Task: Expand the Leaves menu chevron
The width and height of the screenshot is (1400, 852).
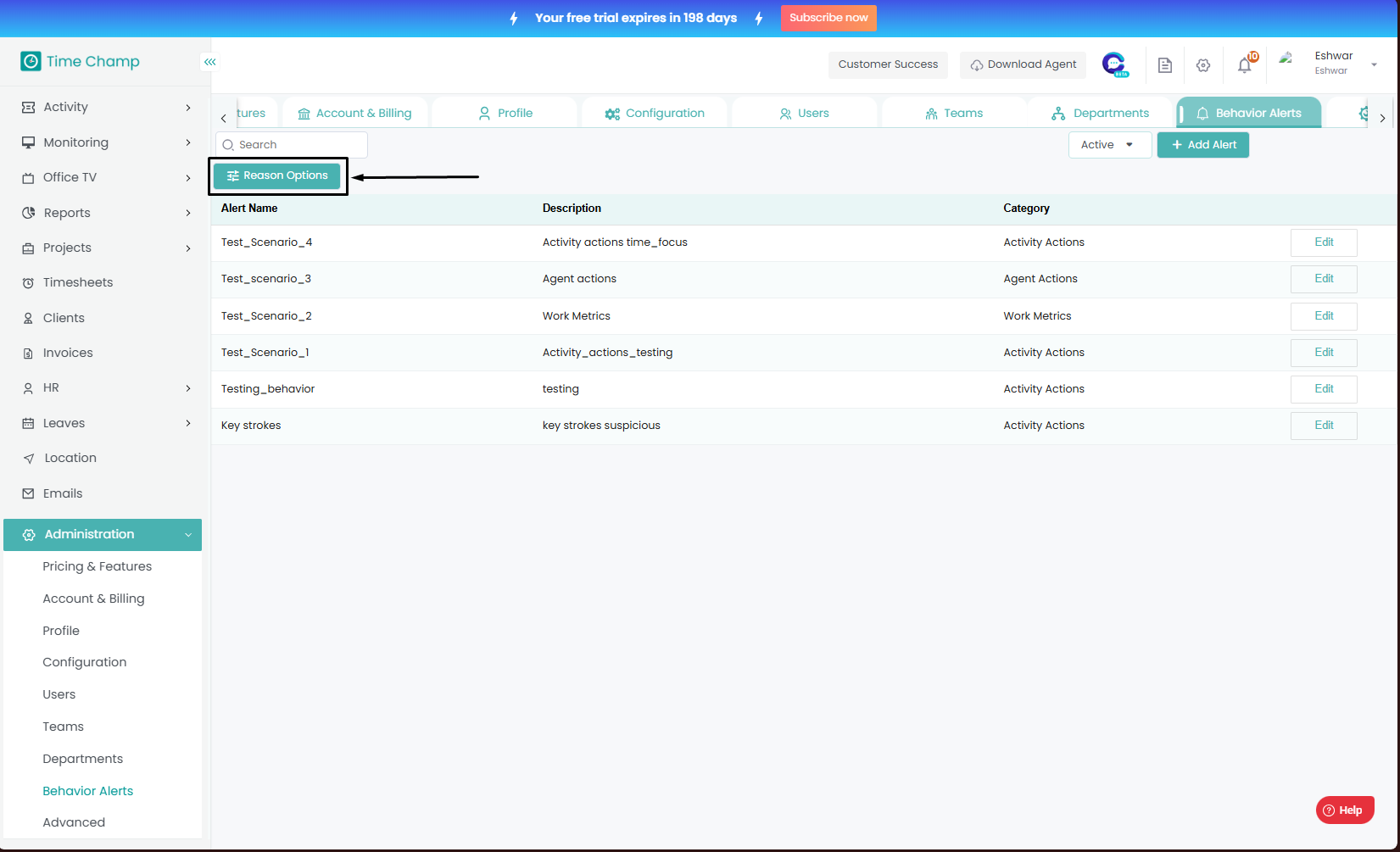Action: [x=188, y=423]
